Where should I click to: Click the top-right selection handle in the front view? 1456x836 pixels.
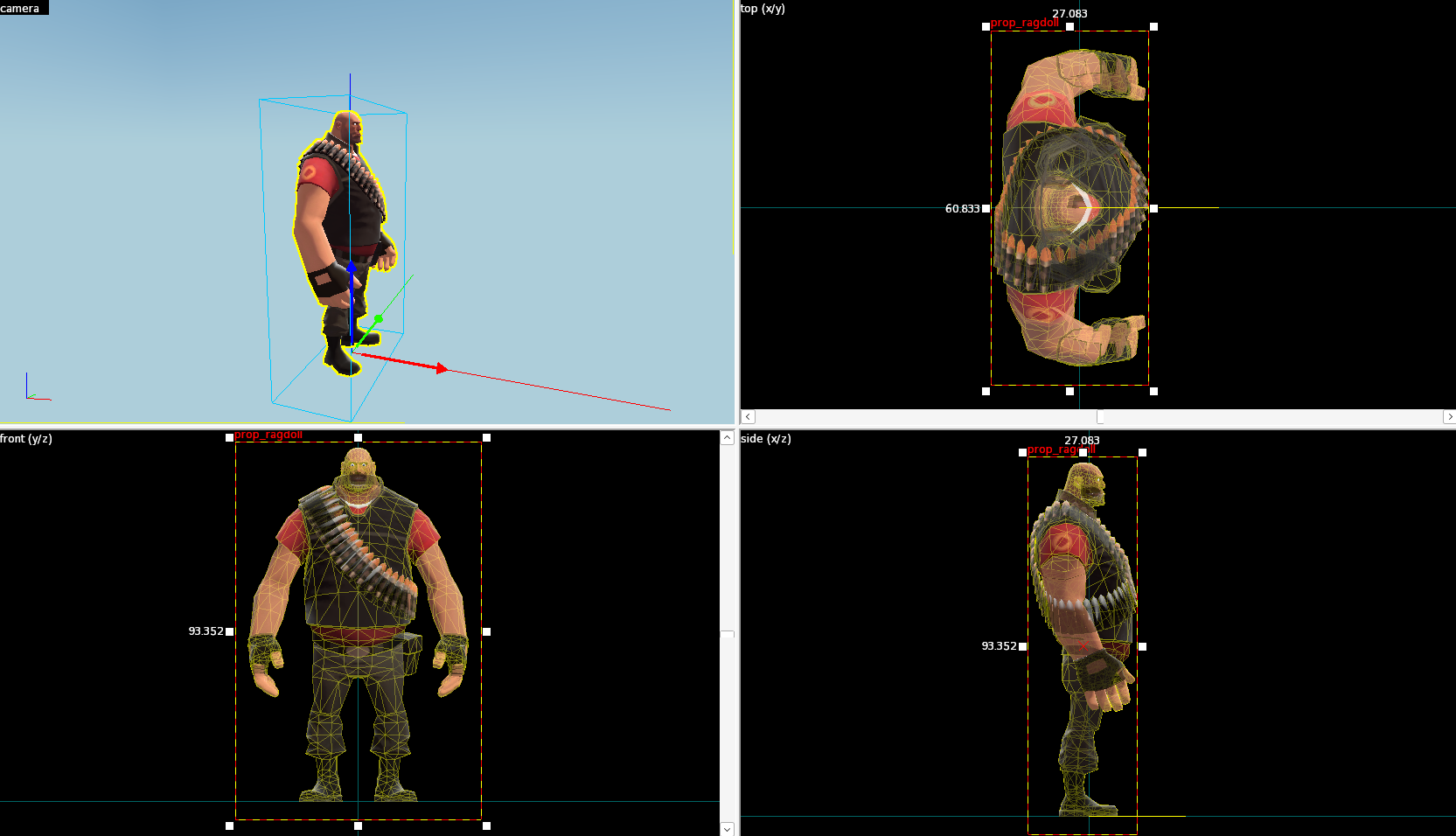point(487,438)
